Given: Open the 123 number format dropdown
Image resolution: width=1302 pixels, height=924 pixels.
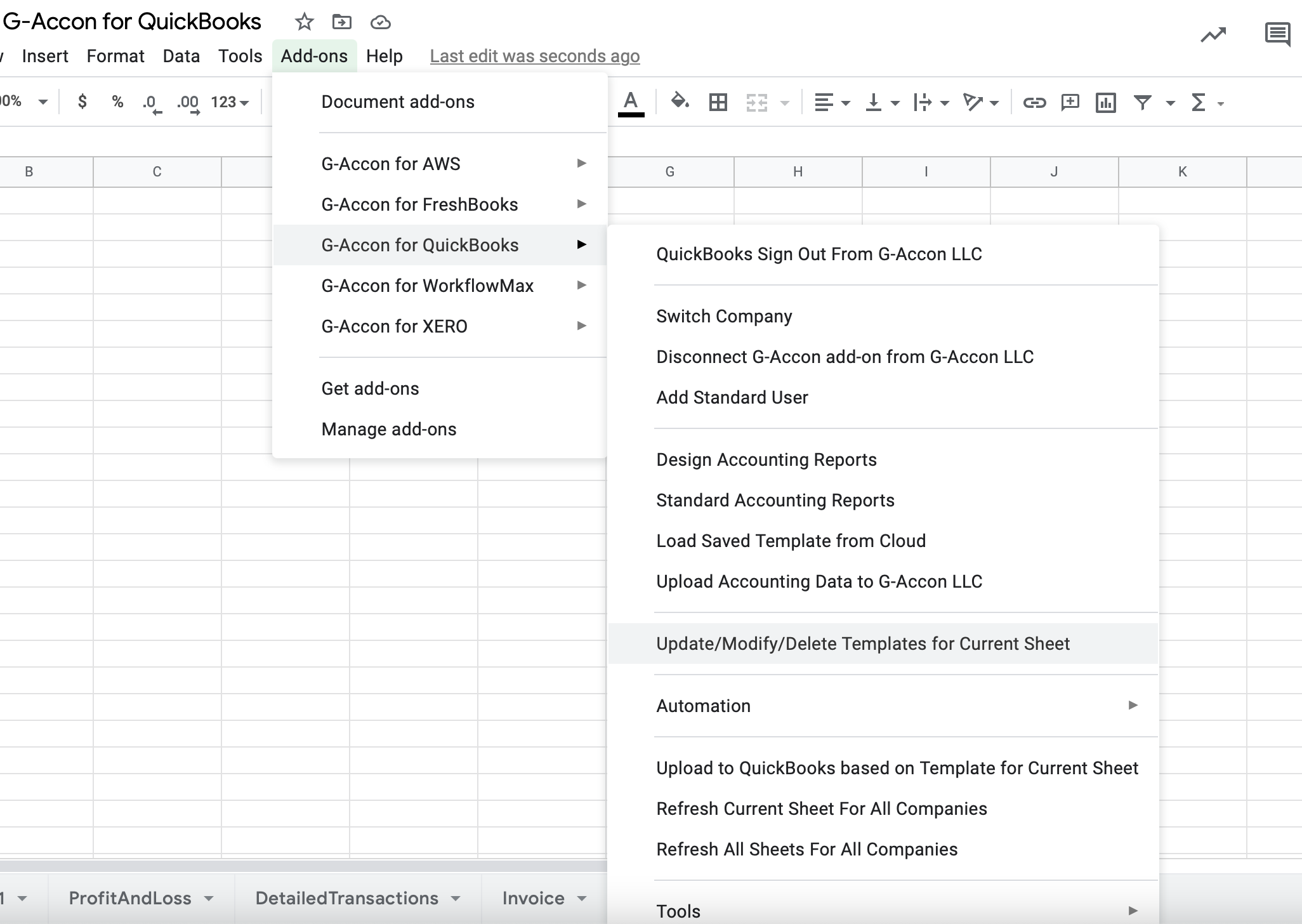Looking at the screenshot, I should click(x=230, y=102).
